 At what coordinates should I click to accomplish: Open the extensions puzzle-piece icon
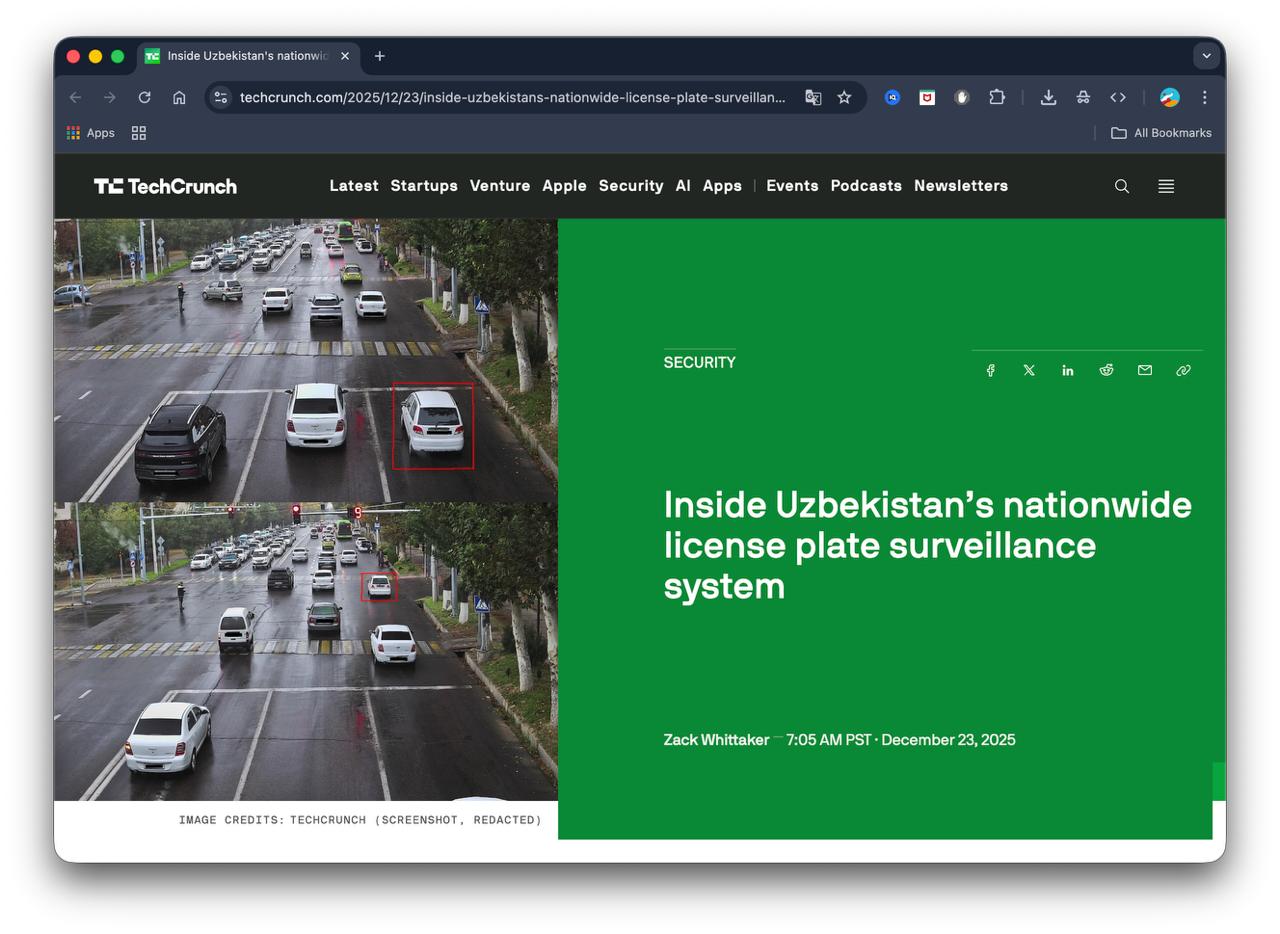pyautogui.click(x=997, y=97)
